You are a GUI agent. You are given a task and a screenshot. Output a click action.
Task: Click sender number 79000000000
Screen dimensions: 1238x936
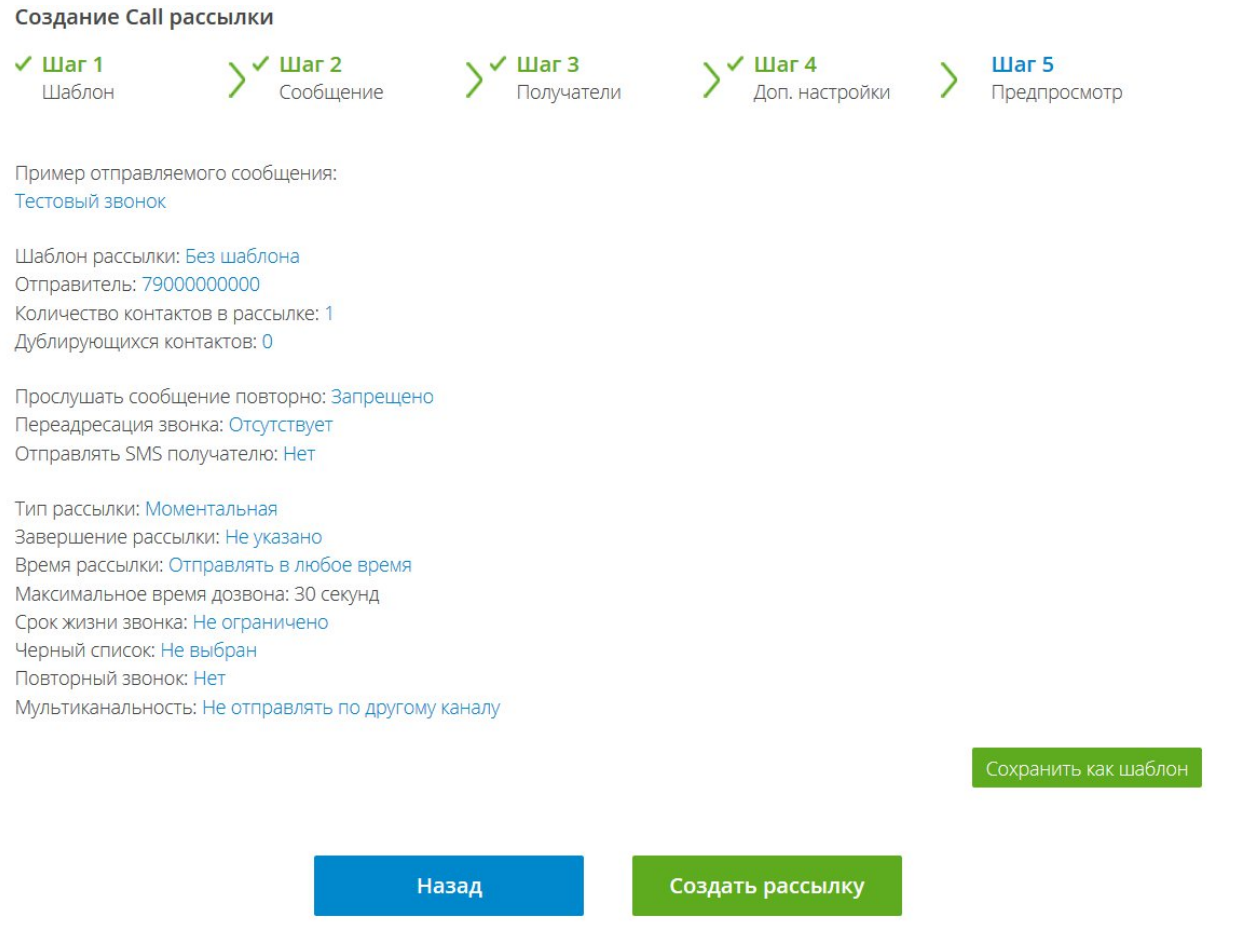[x=201, y=285]
